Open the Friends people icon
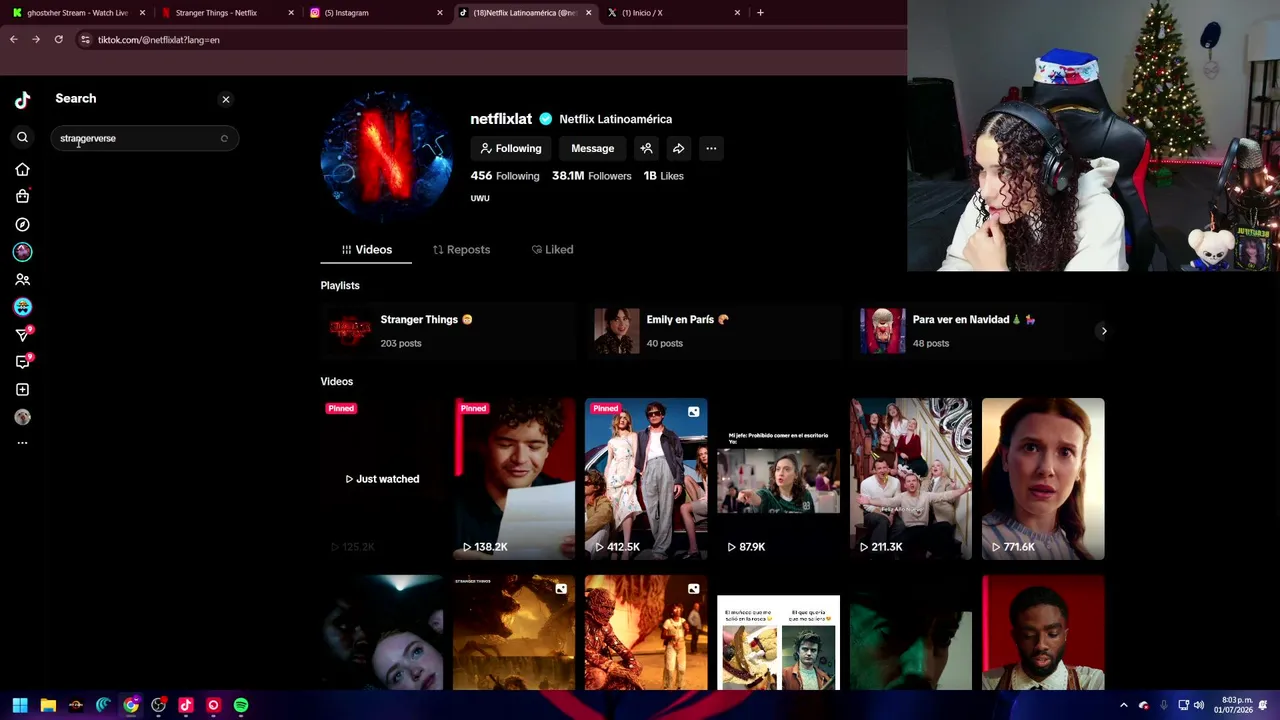Screen dimensions: 1280x720 coord(22,279)
